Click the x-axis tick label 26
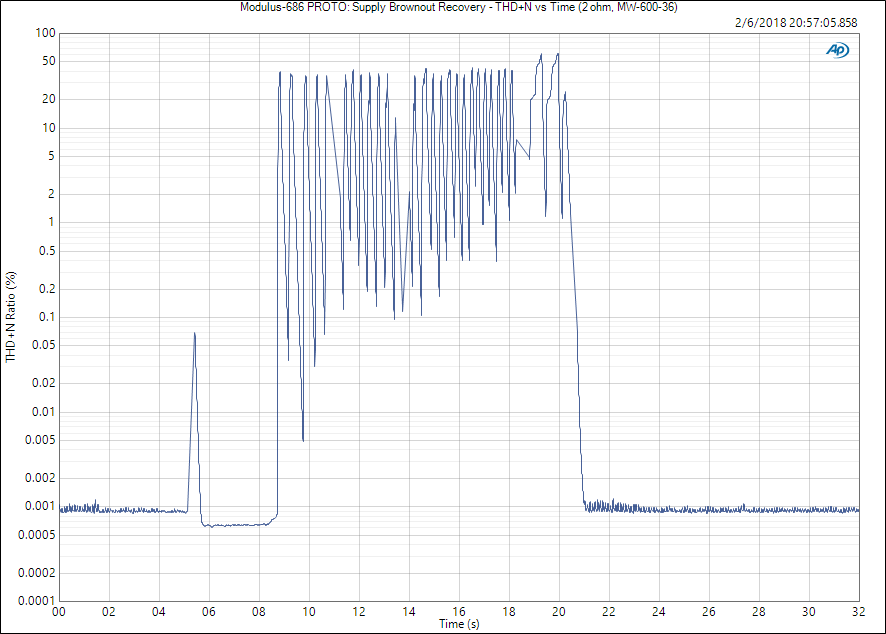The width and height of the screenshot is (886, 634). pyautogui.click(x=709, y=612)
